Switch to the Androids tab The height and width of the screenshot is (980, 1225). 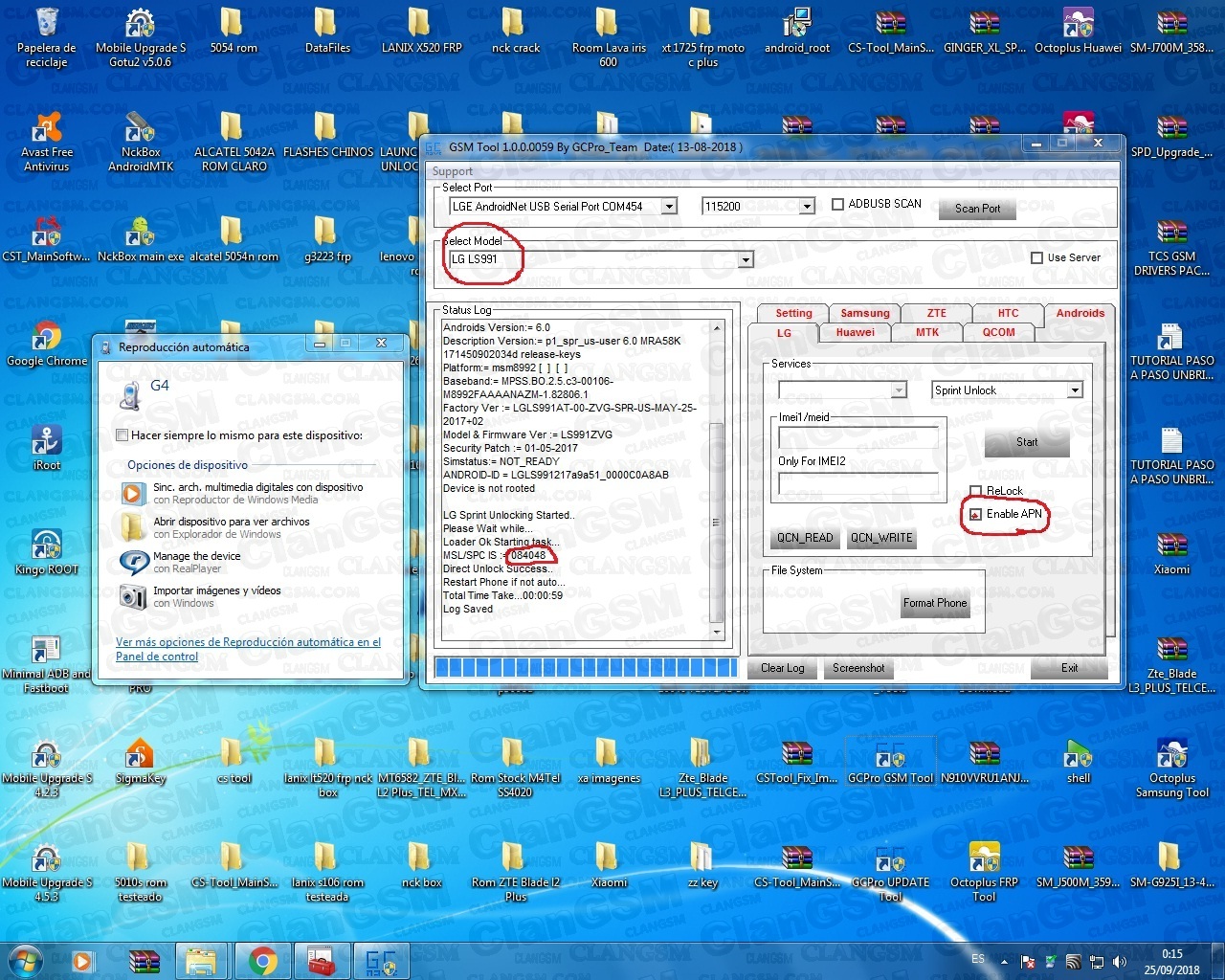coord(1080,313)
